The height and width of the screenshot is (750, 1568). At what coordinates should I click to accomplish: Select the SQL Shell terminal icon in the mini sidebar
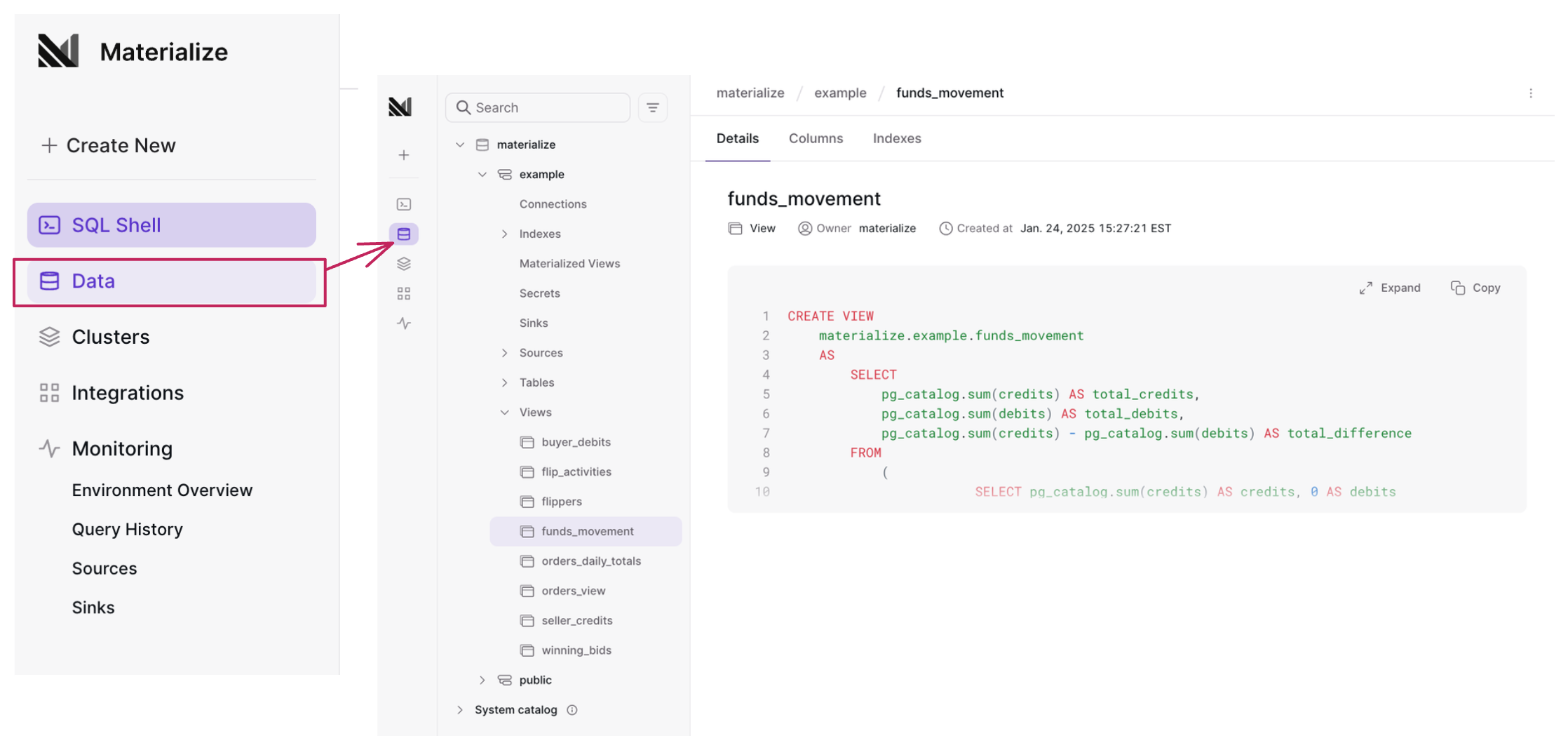[x=404, y=203]
